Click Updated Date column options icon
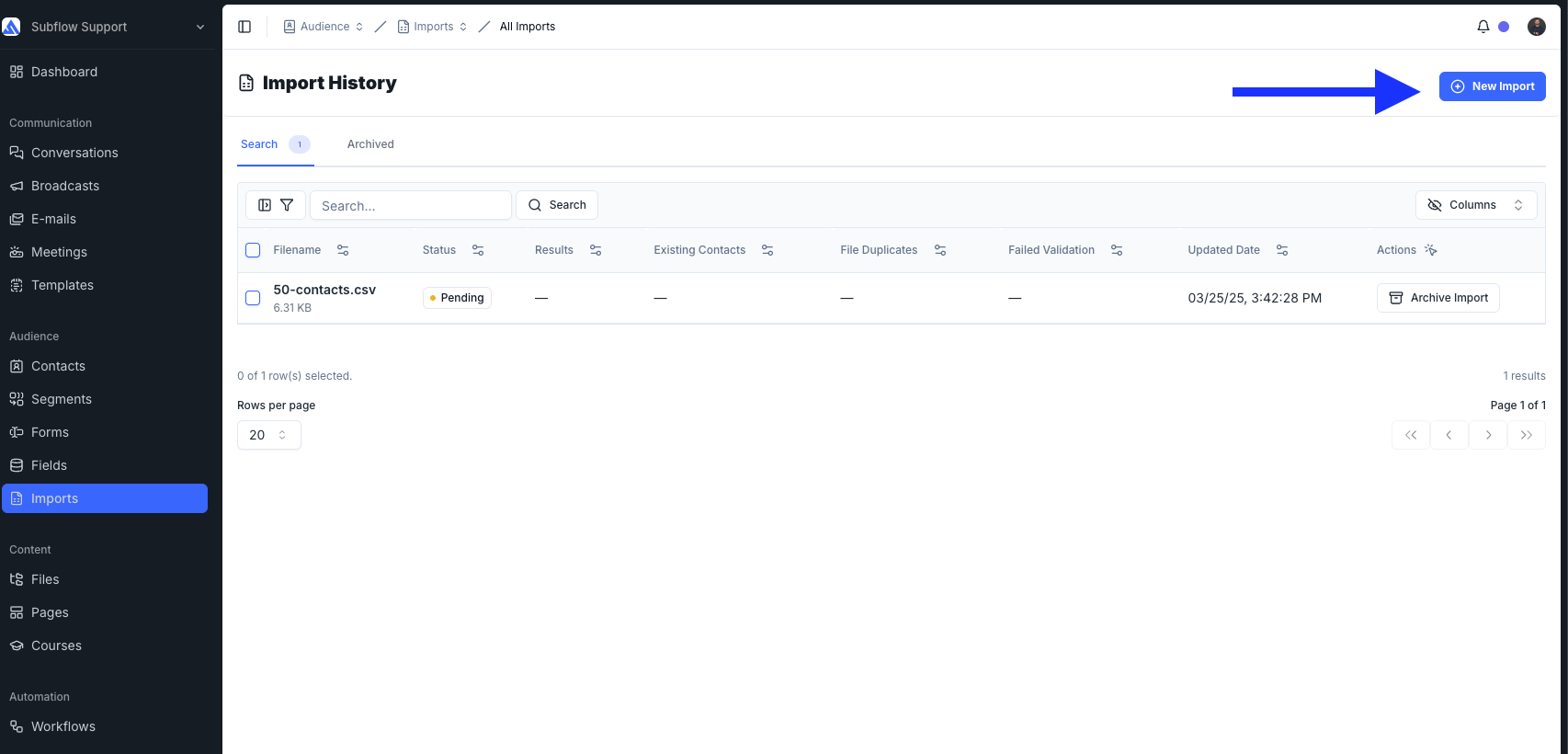The image size is (1568, 754). coord(1282,250)
